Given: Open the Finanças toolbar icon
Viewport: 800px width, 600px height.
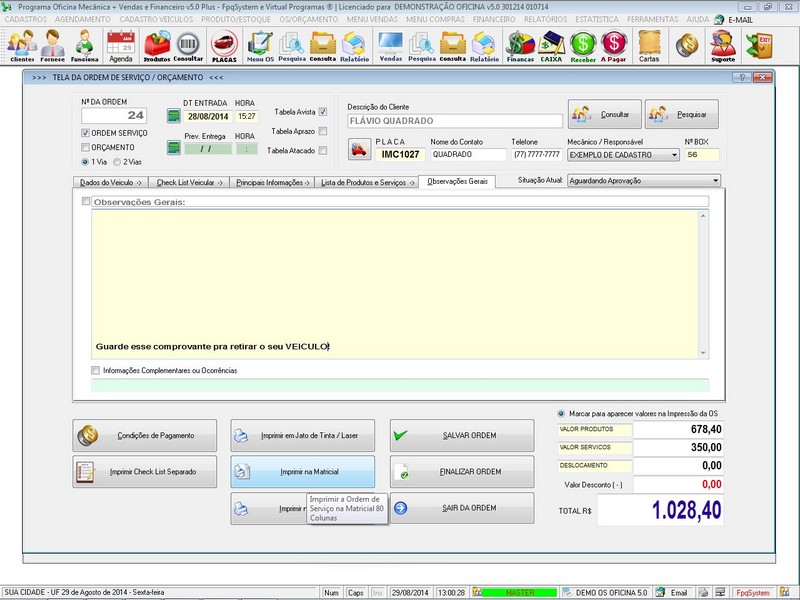Looking at the screenshot, I should [520, 45].
